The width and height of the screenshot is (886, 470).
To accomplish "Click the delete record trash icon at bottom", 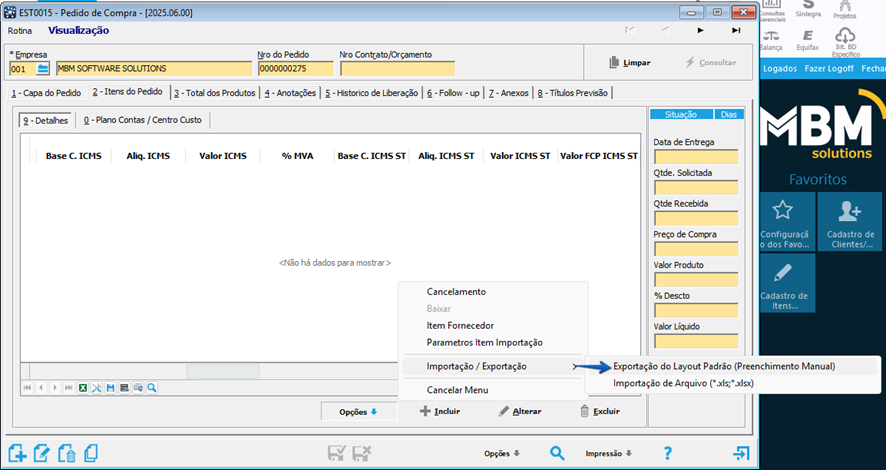I will tap(66, 454).
